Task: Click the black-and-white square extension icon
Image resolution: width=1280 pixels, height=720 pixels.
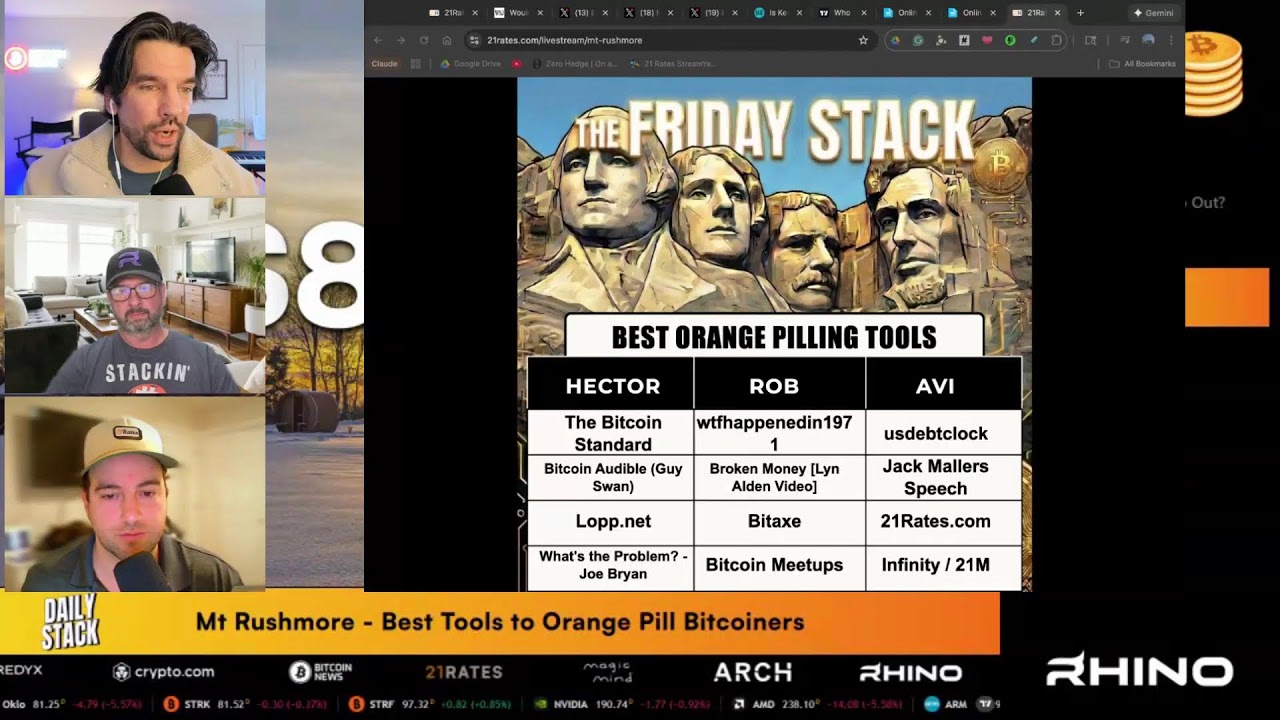Action: [x=964, y=40]
